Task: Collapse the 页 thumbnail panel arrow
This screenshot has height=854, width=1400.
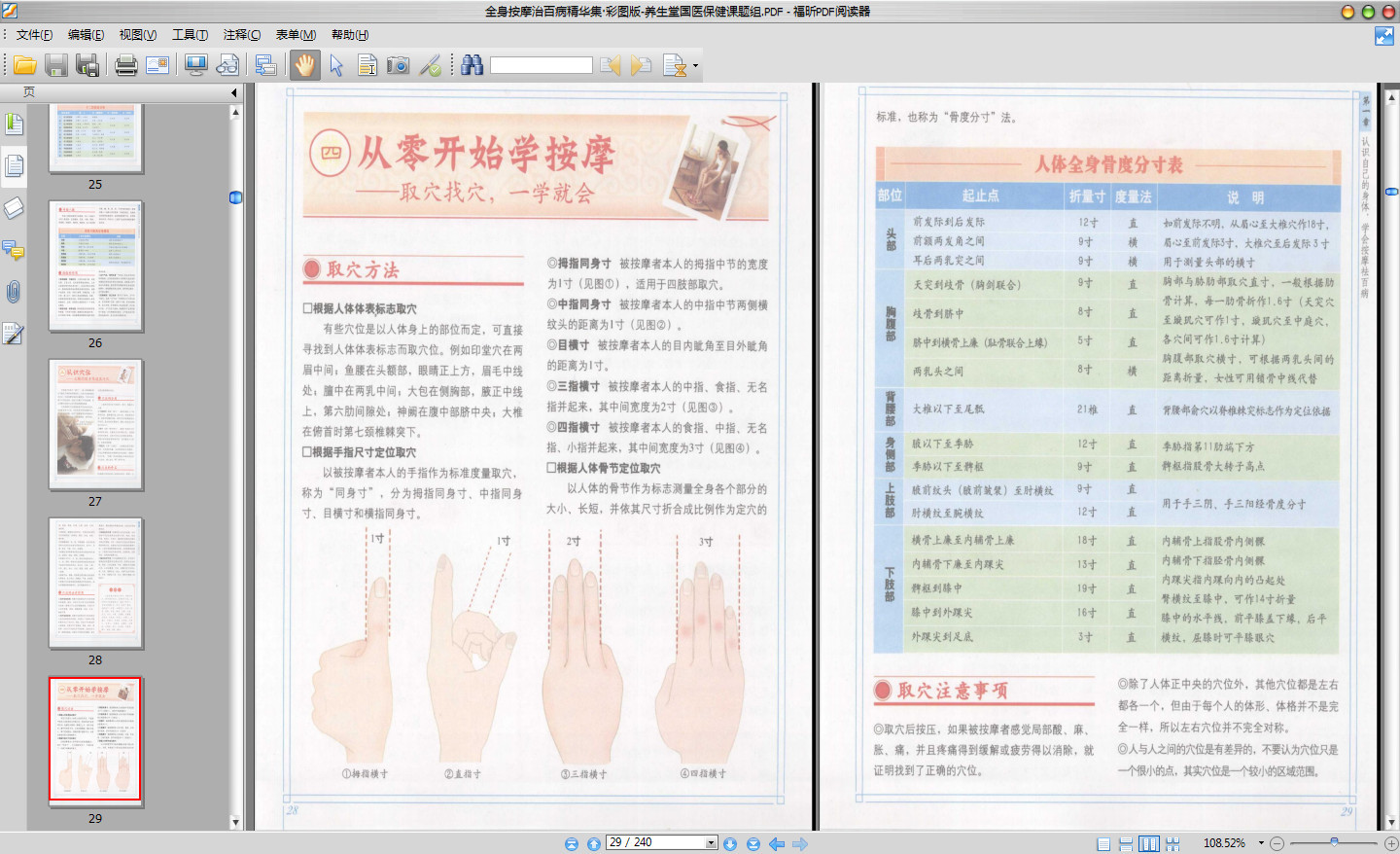Action: coord(234,92)
